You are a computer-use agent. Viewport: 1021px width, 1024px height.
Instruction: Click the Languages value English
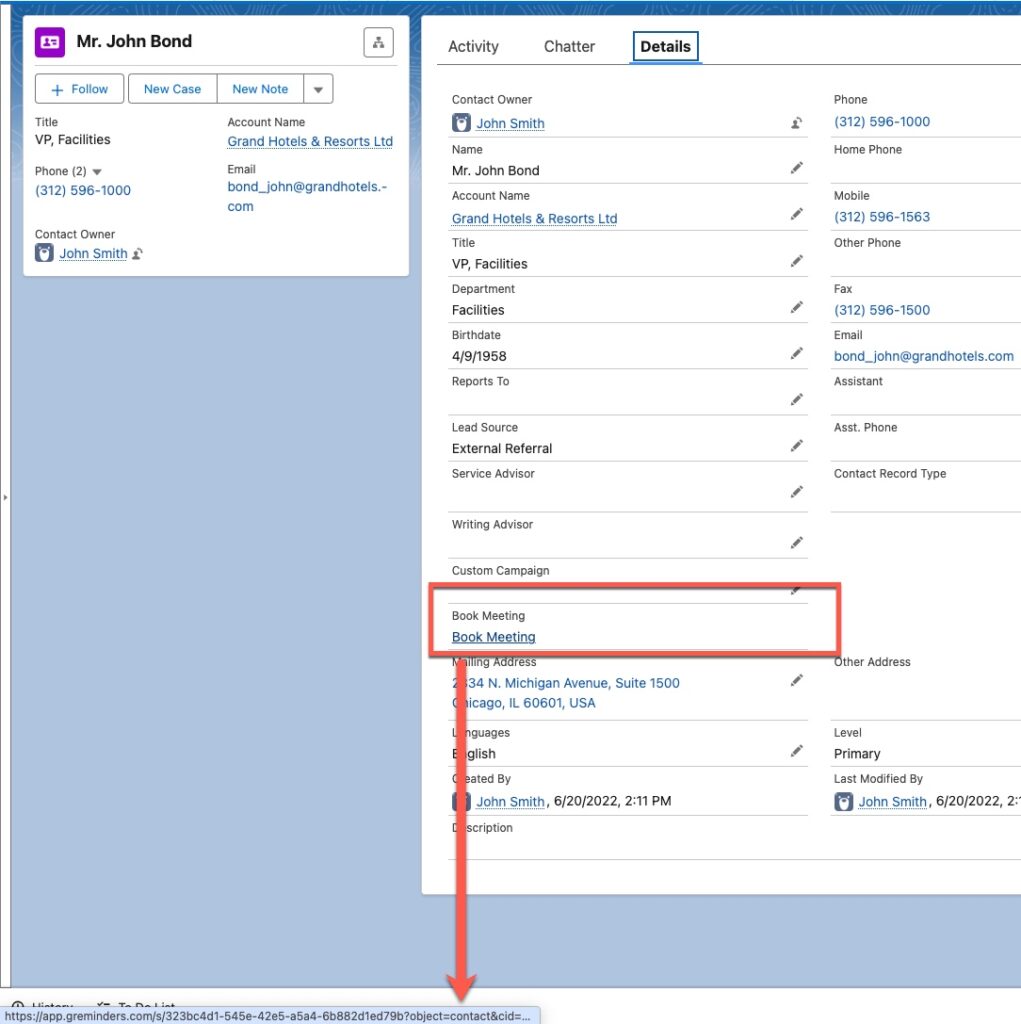(x=474, y=754)
